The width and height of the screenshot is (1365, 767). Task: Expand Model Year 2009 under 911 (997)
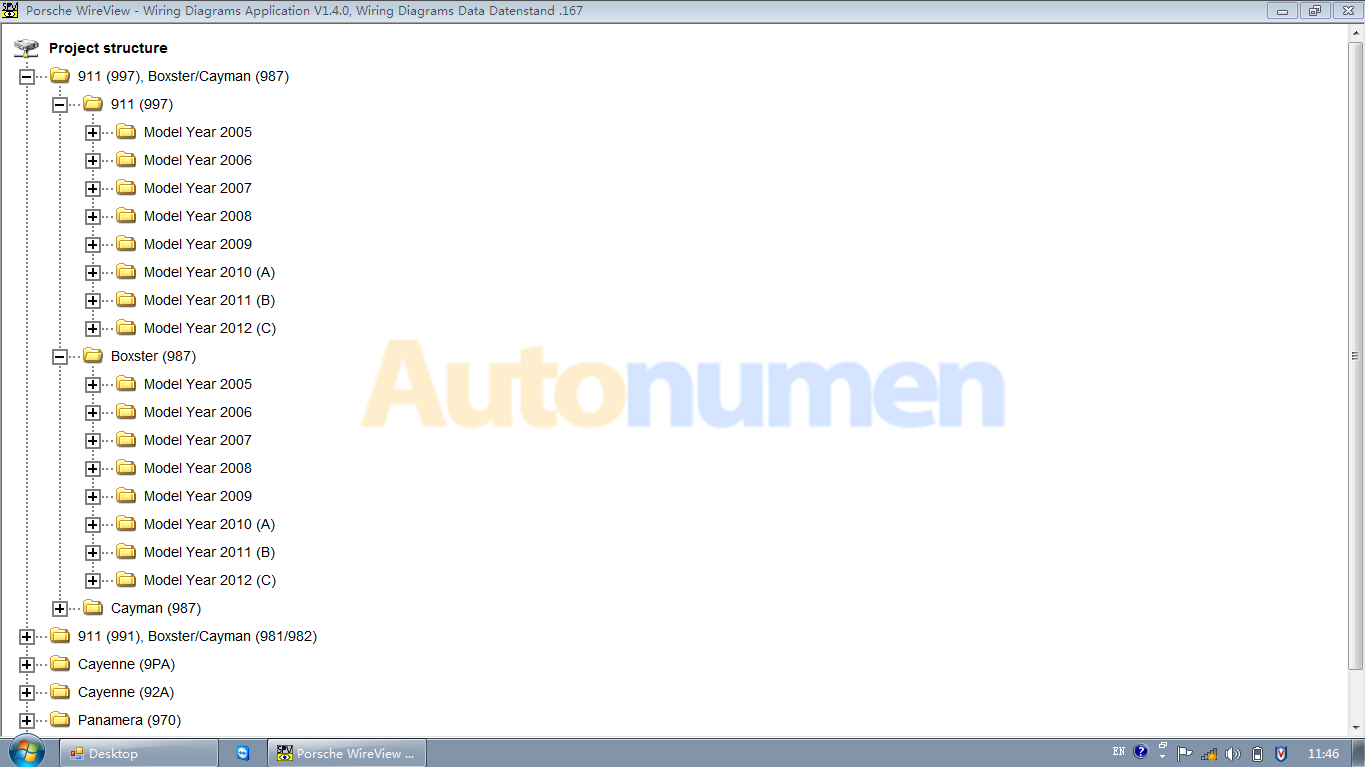coord(93,244)
